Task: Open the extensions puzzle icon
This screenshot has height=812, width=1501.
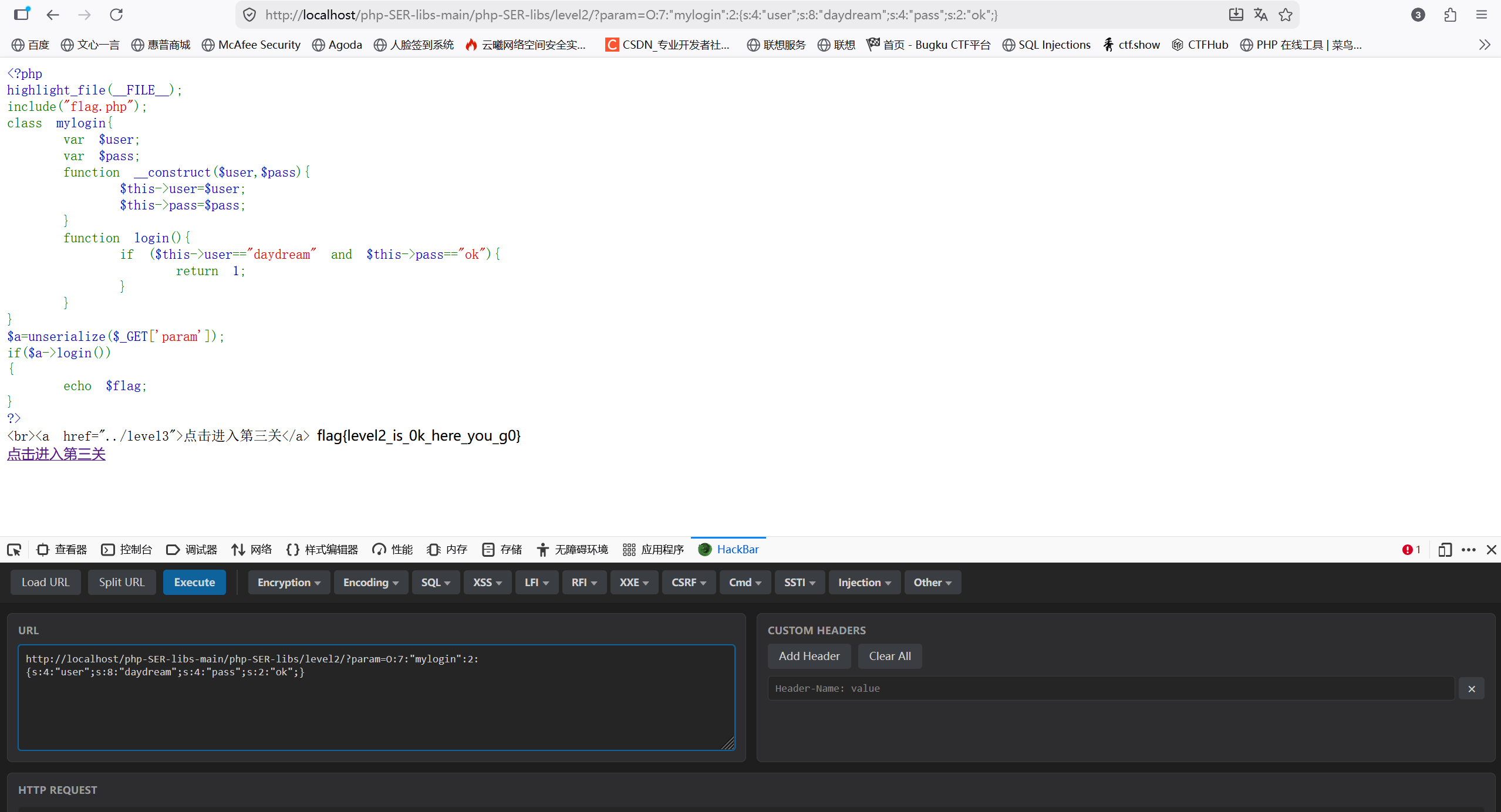Action: coord(1450,15)
